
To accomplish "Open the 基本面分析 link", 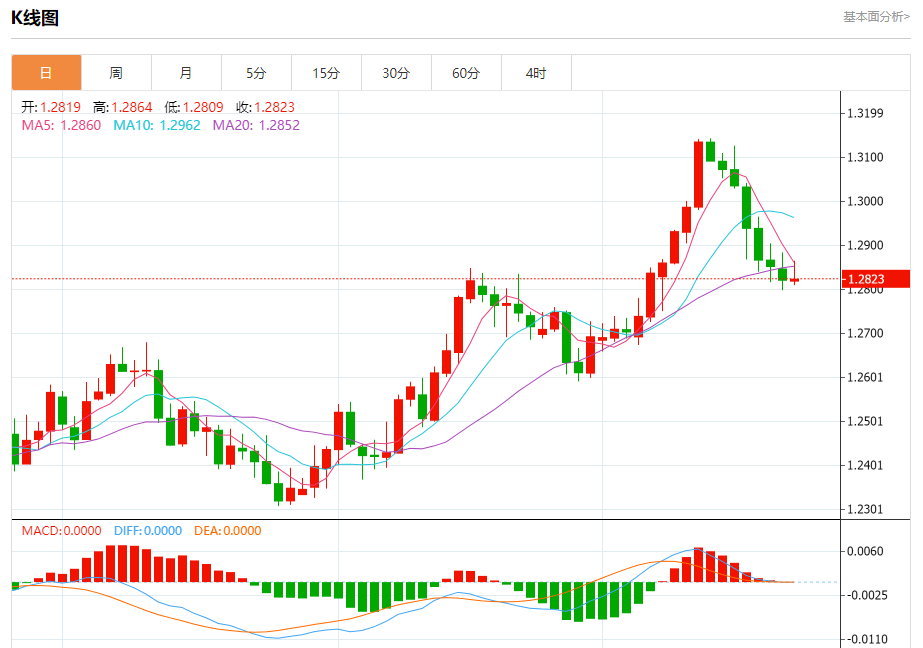I will [x=876, y=17].
